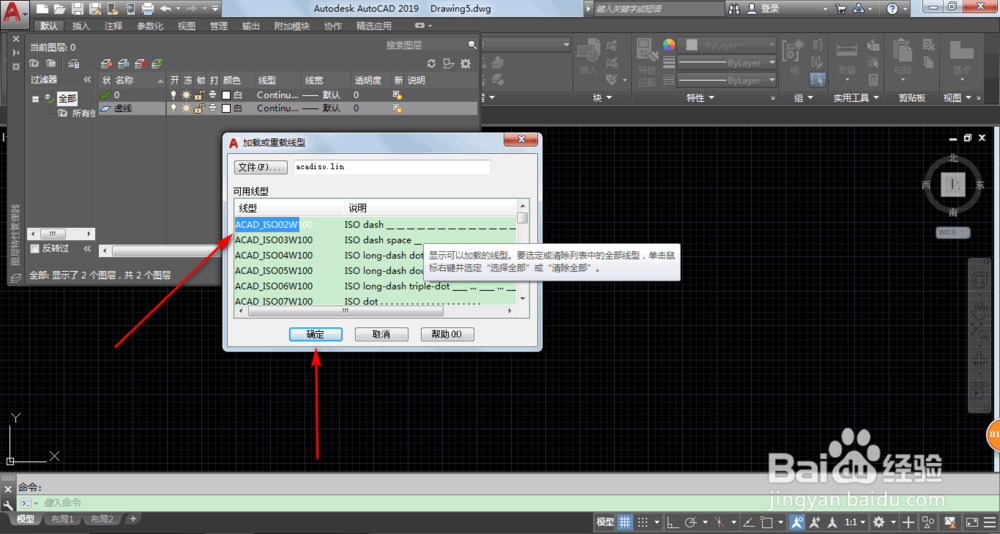The height and width of the screenshot is (534, 1000).
Task: Click the white color swatch for layer 虚线
Action: click(x=226, y=108)
